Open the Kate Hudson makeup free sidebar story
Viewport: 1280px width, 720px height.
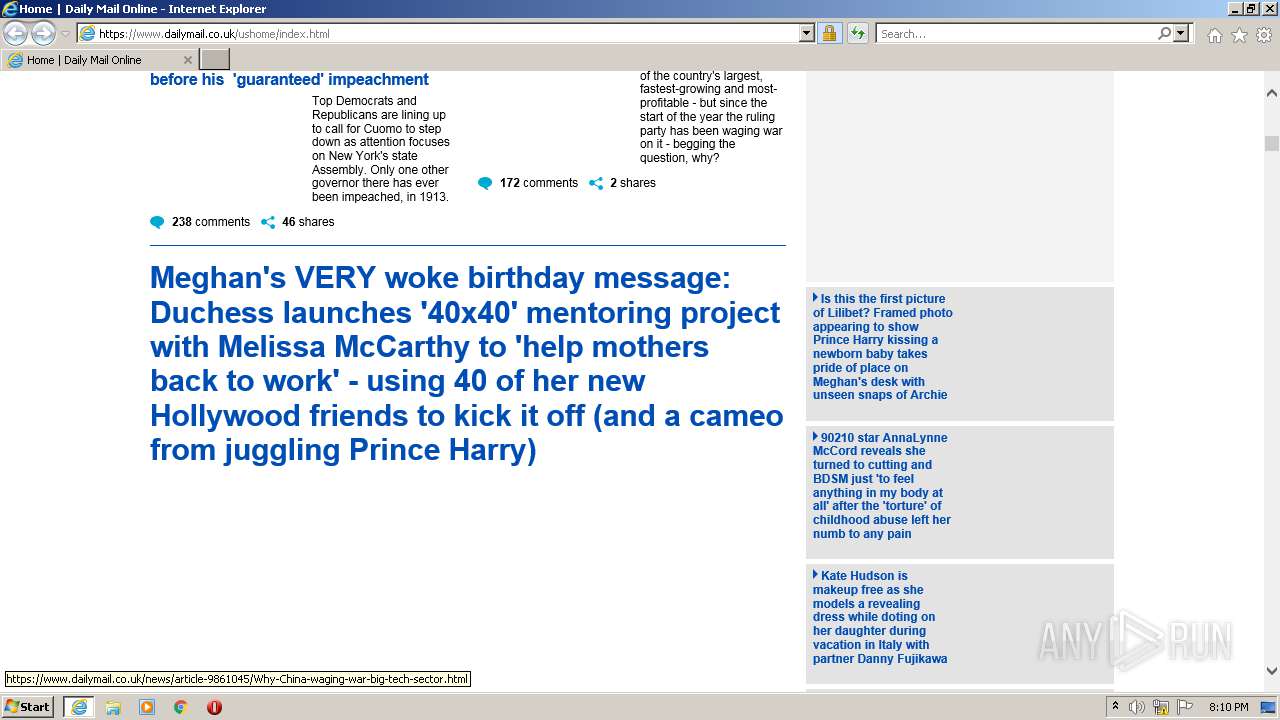[880, 617]
